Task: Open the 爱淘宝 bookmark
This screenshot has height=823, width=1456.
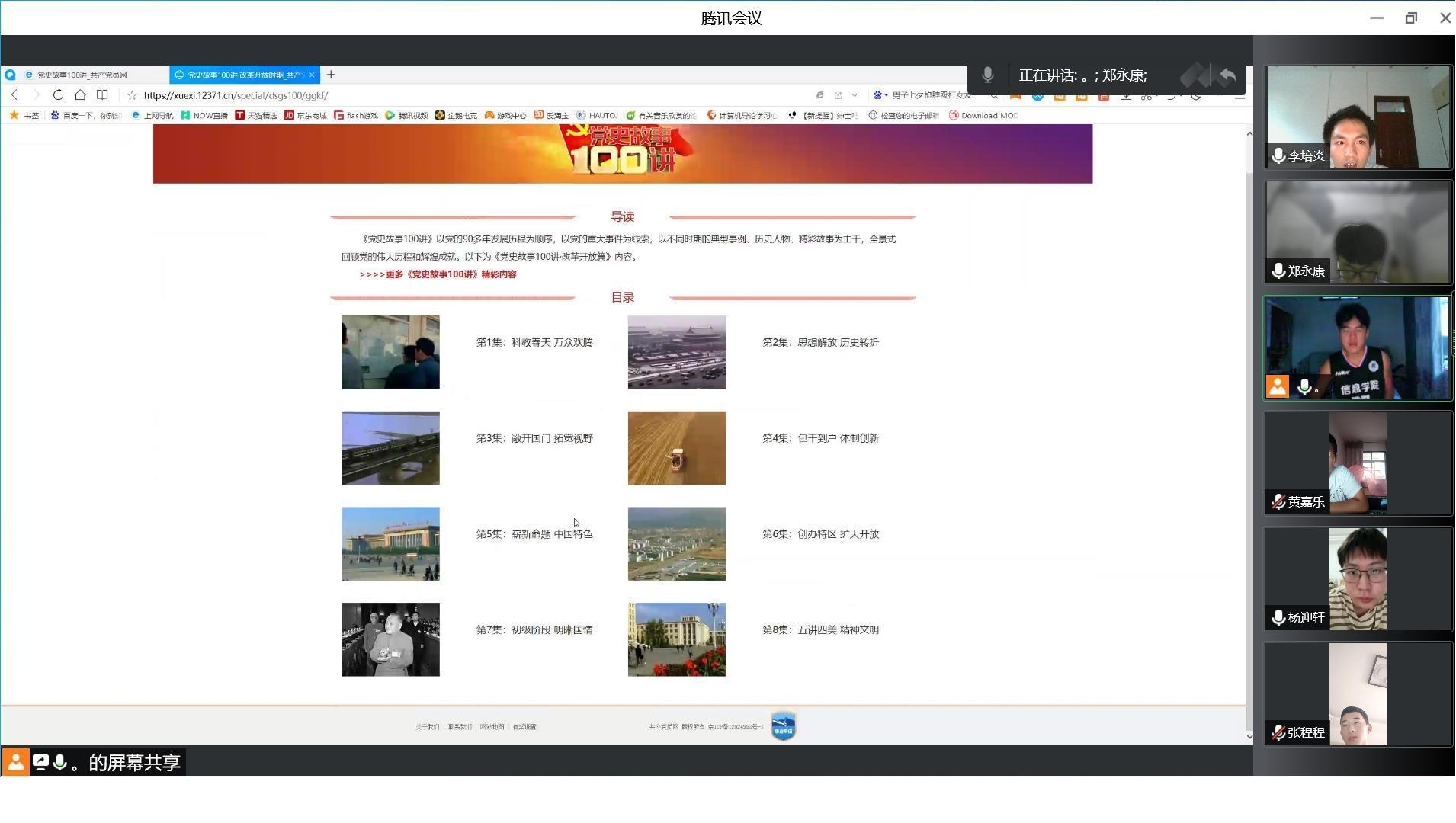Action: 552,116
